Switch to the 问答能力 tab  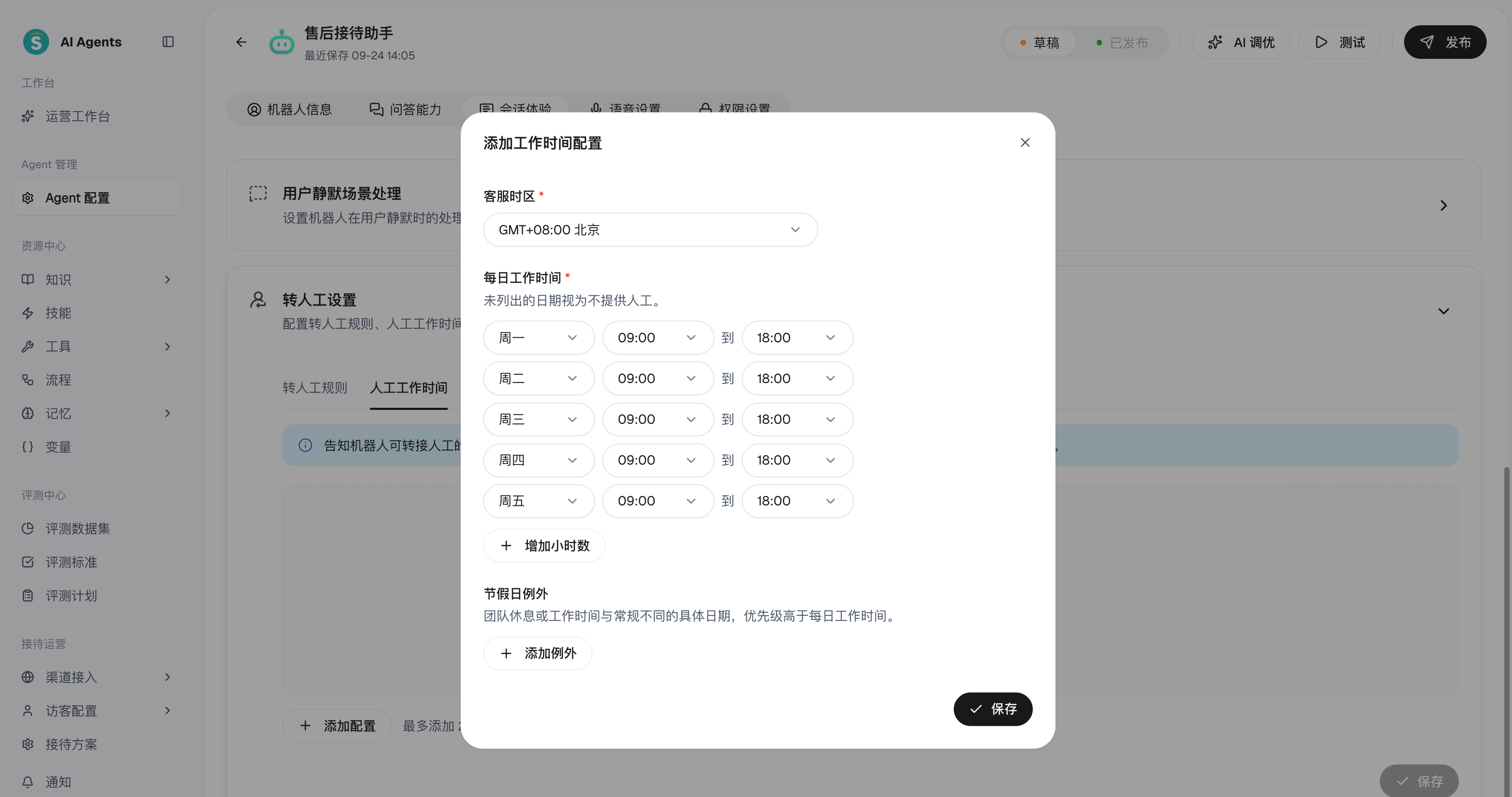pos(405,110)
